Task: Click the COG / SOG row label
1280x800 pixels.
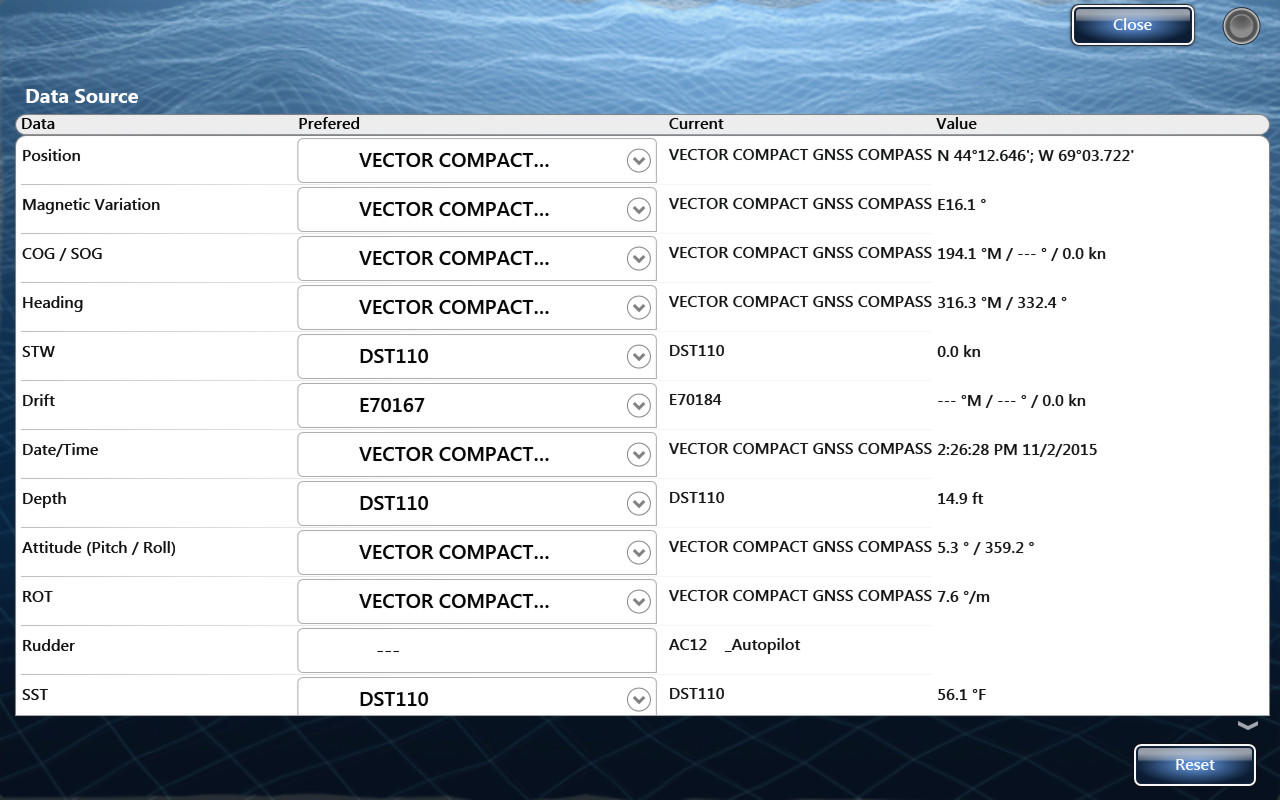Action: pyautogui.click(x=62, y=253)
